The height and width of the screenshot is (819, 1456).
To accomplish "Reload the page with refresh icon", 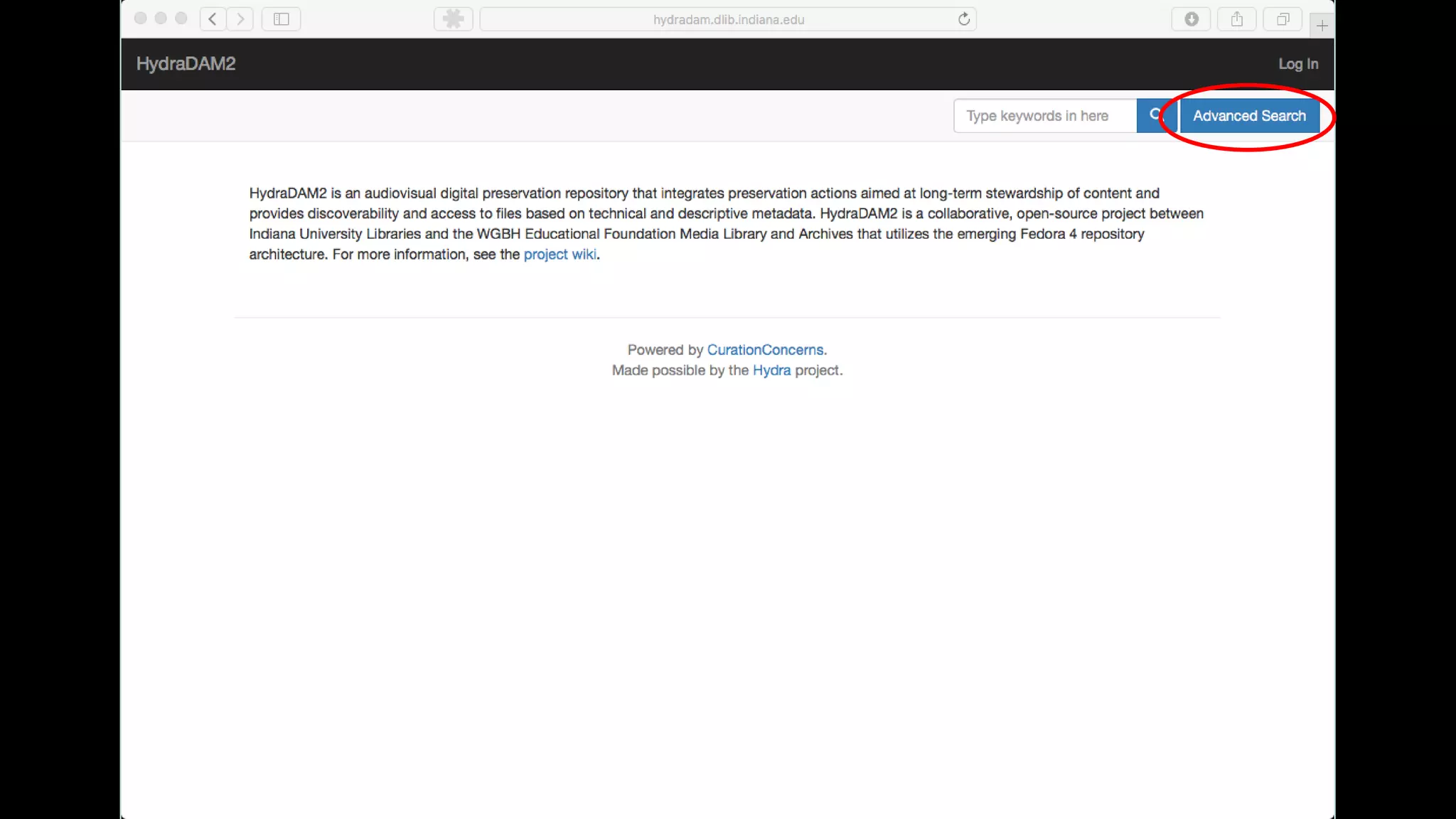I will [x=963, y=19].
